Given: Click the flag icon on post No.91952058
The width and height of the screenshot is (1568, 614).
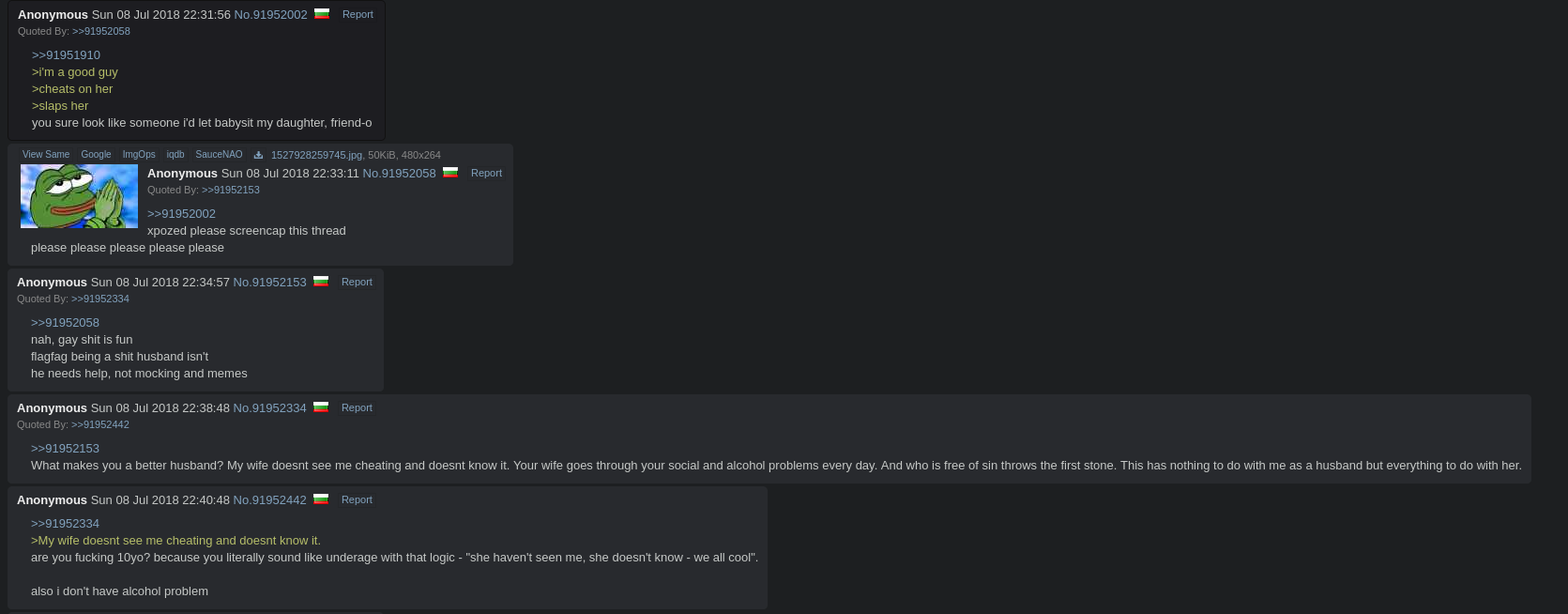Looking at the screenshot, I should coord(450,173).
